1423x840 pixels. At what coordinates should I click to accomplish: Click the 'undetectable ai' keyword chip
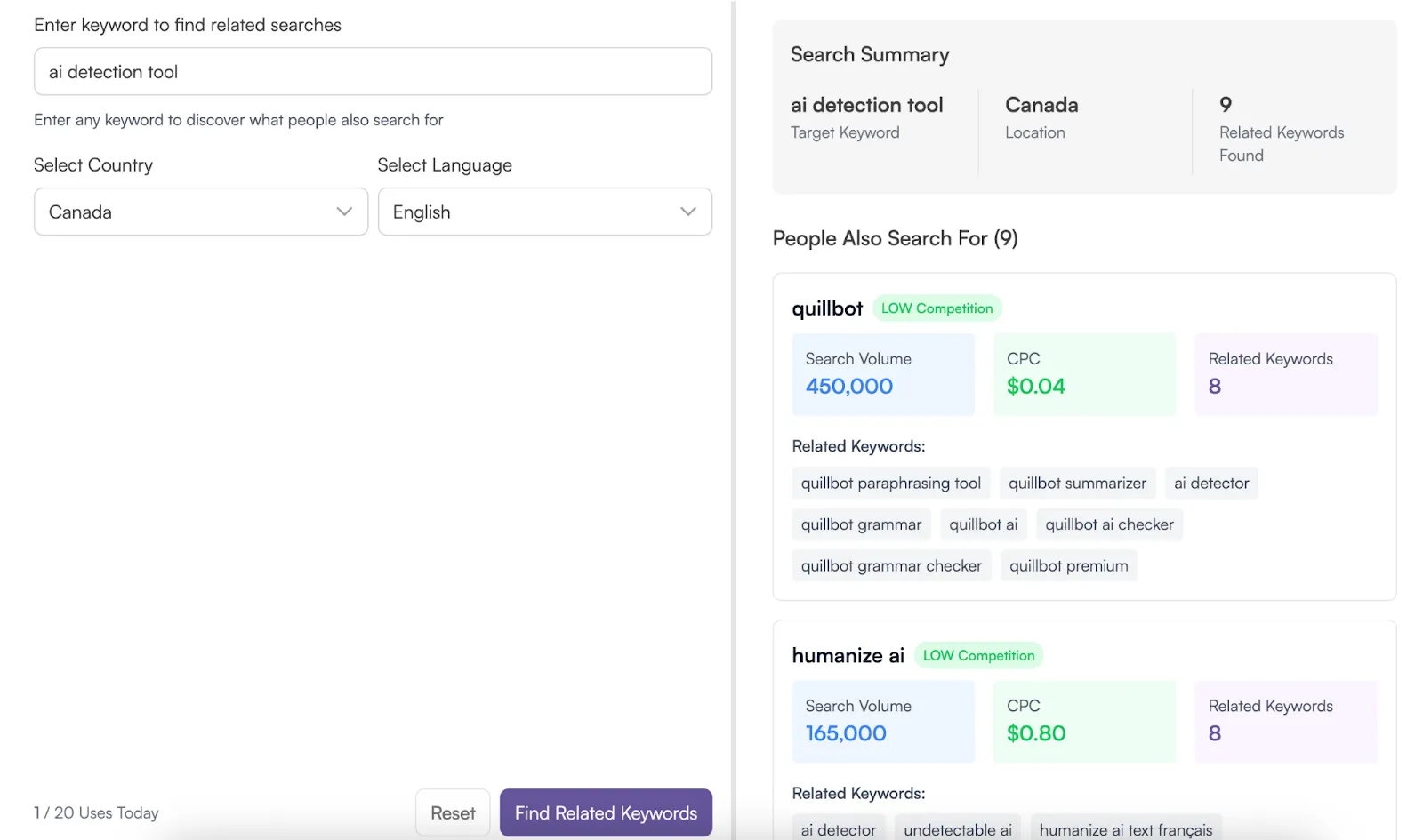pyautogui.click(x=958, y=829)
